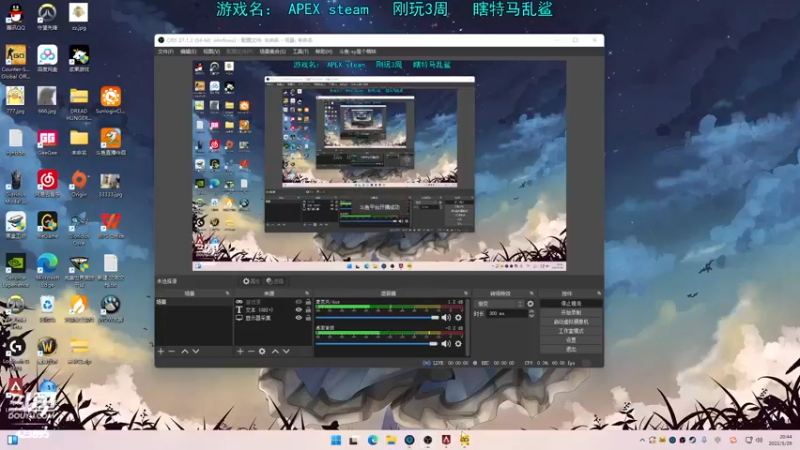Screen dimensions: 800x450
Task: Click the 属性 properties button above the docks
Action: 251,281
